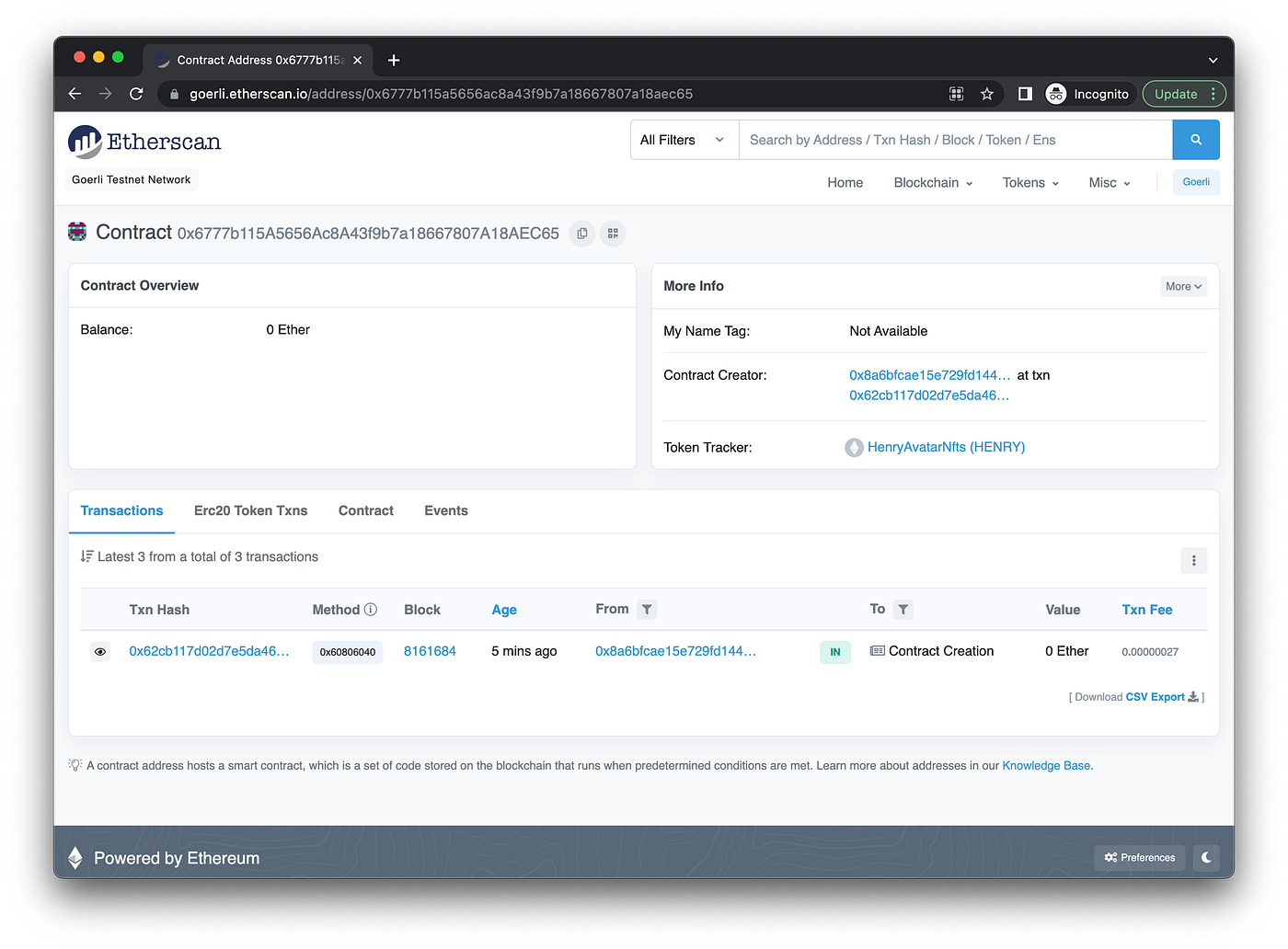1288x949 pixels.
Task: Click the blue search magnifier button
Action: coord(1196,140)
